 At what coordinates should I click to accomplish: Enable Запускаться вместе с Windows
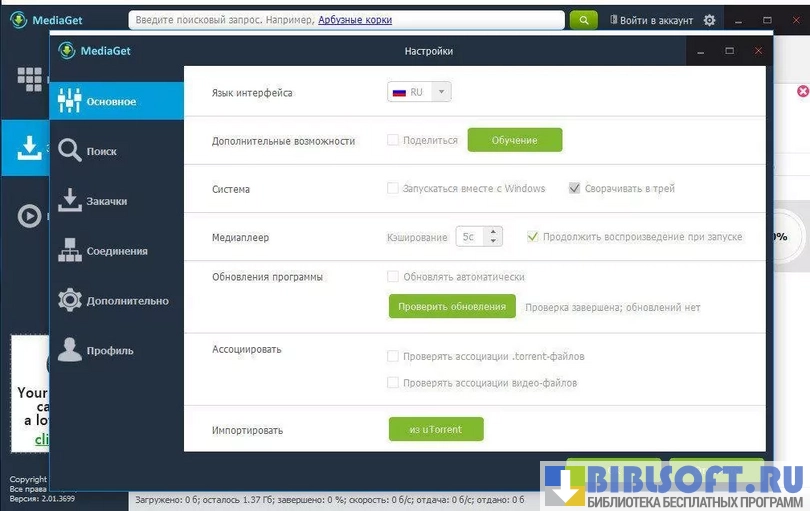click(x=393, y=188)
